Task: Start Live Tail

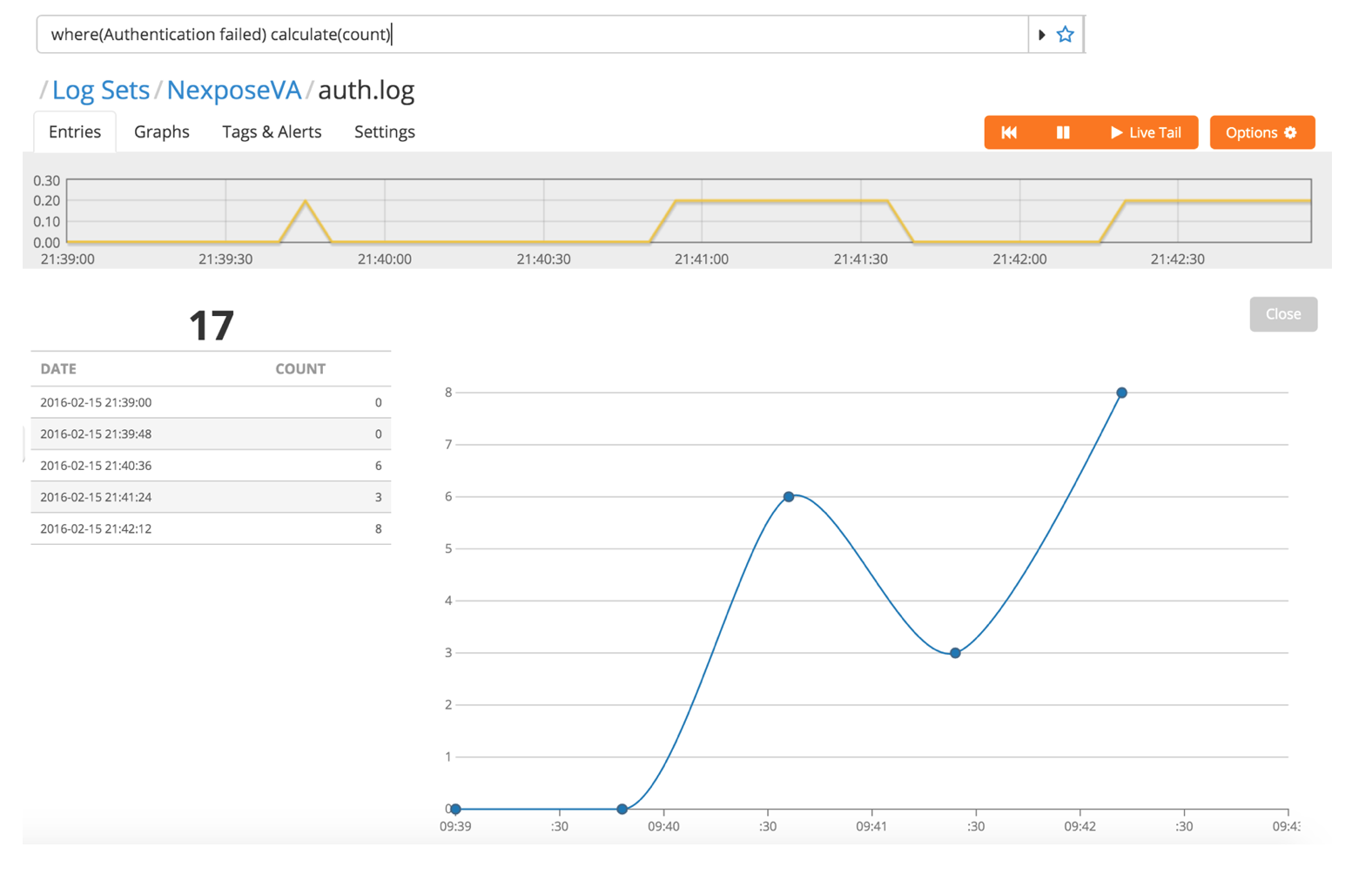Action: pyautogui.click(x=1146, y=132)
